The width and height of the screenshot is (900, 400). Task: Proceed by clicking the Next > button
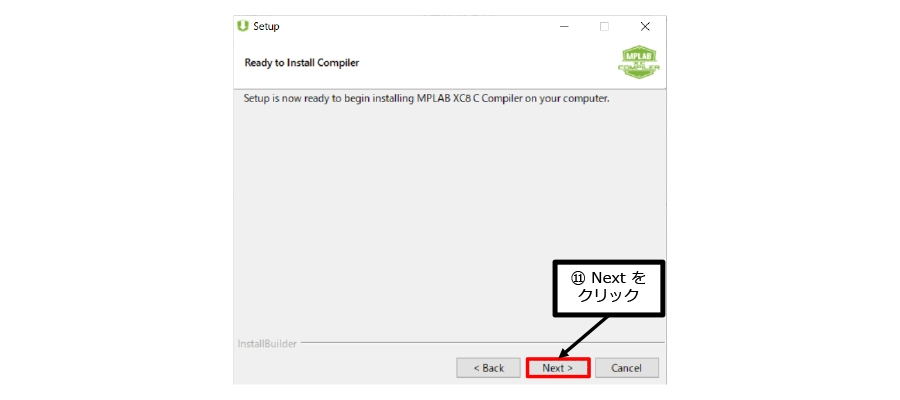coord(558,368)
